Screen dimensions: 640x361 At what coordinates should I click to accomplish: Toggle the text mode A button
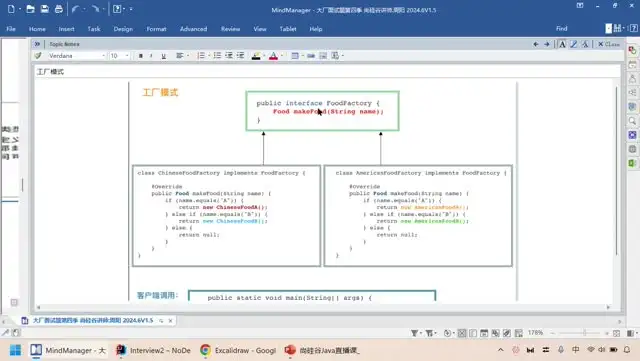(562, 44)
